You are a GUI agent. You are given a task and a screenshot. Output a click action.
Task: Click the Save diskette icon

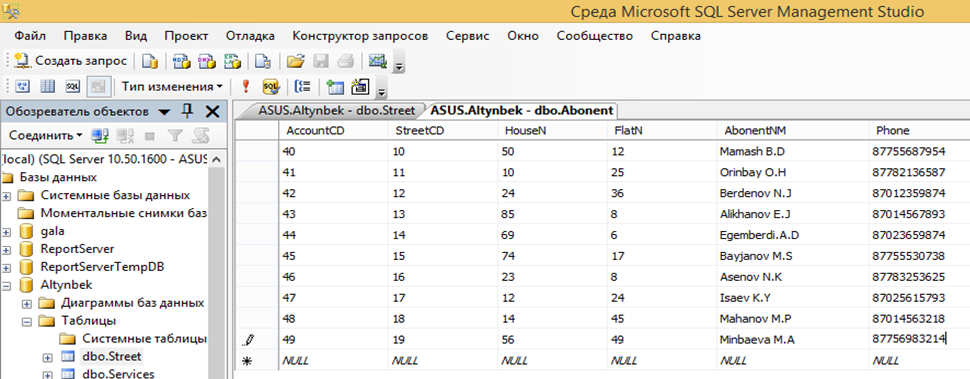pyautogui.click(x=321, y=61)
